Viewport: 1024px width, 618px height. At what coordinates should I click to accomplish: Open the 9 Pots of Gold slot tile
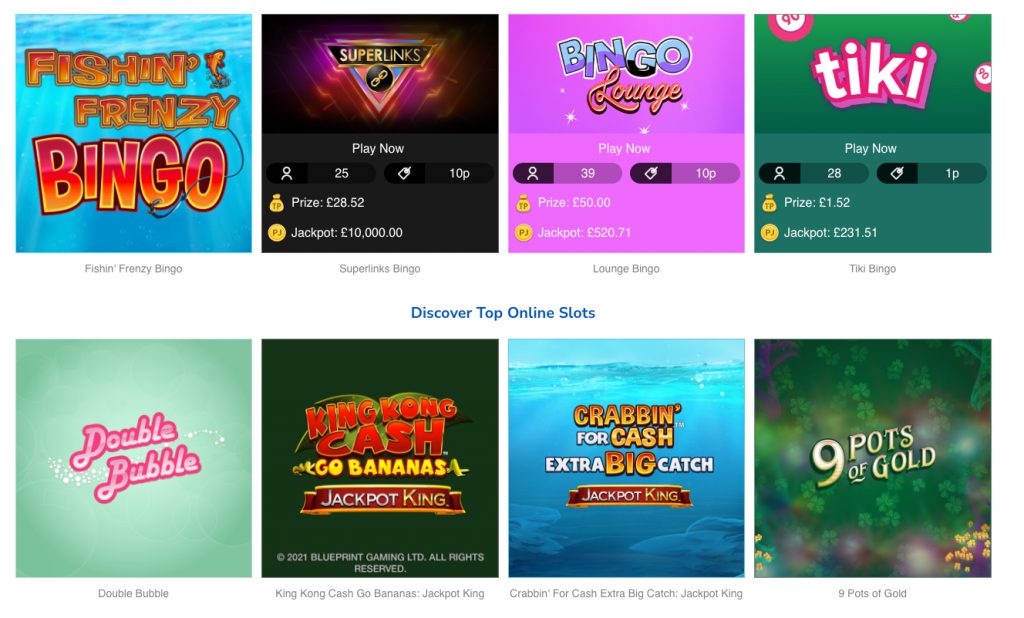click(872, 458)
